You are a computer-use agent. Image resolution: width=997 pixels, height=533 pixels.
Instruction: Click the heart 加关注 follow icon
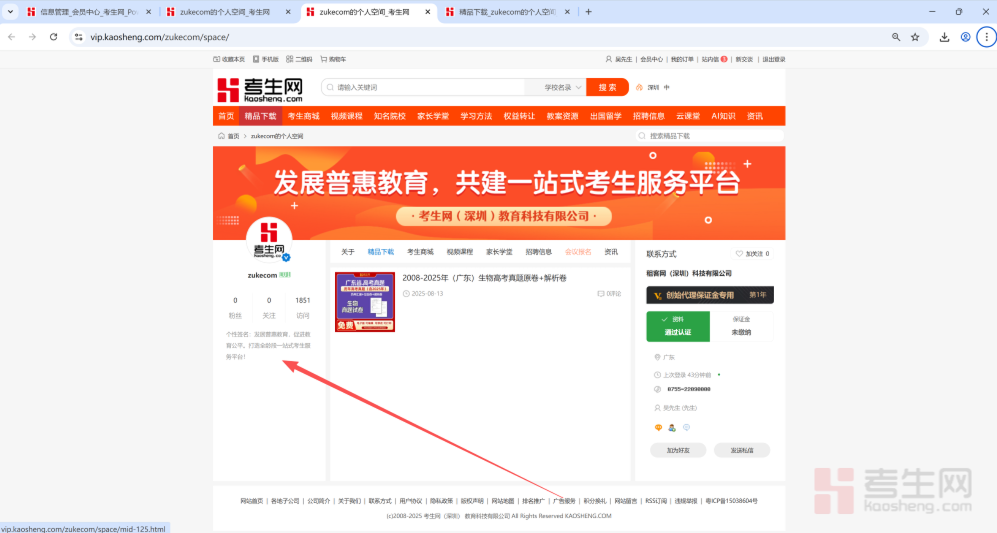tap(739, 254)
